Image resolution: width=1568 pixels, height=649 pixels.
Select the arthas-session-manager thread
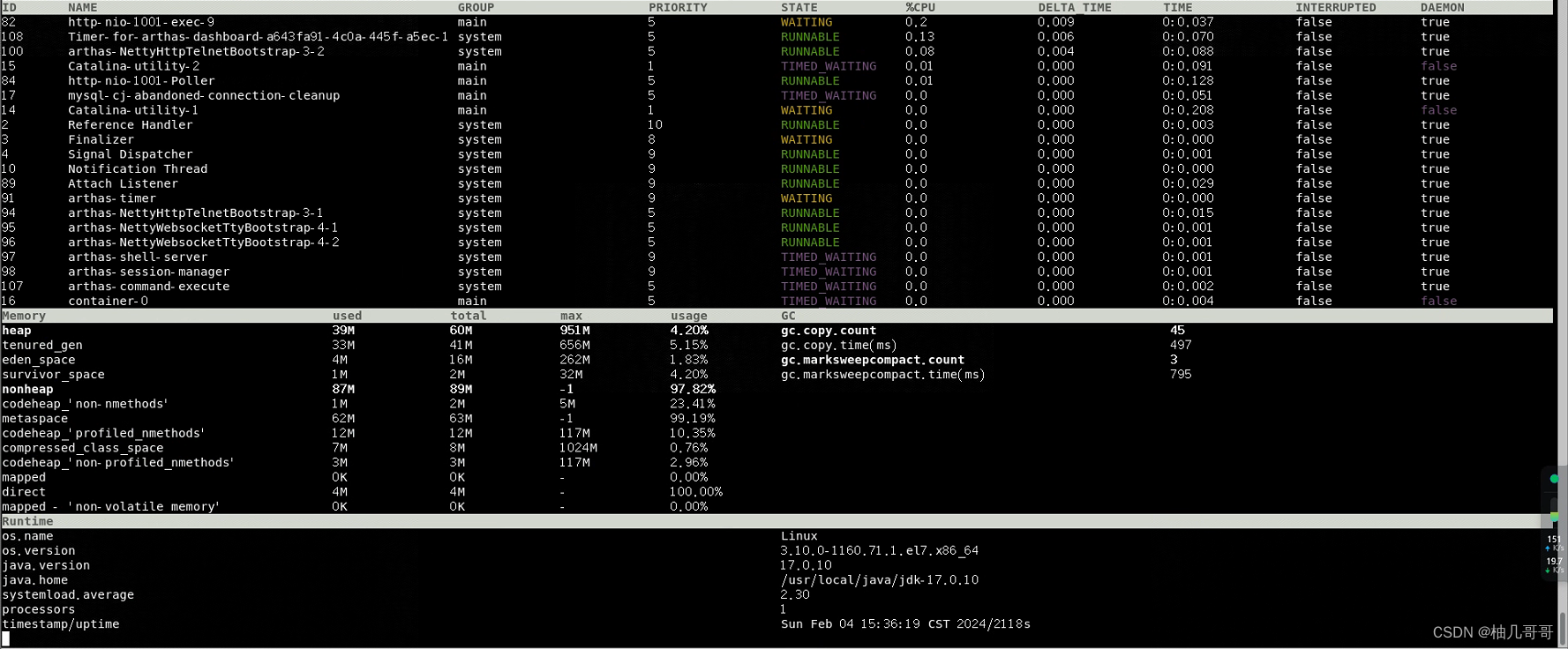click(x=148, y=272)
